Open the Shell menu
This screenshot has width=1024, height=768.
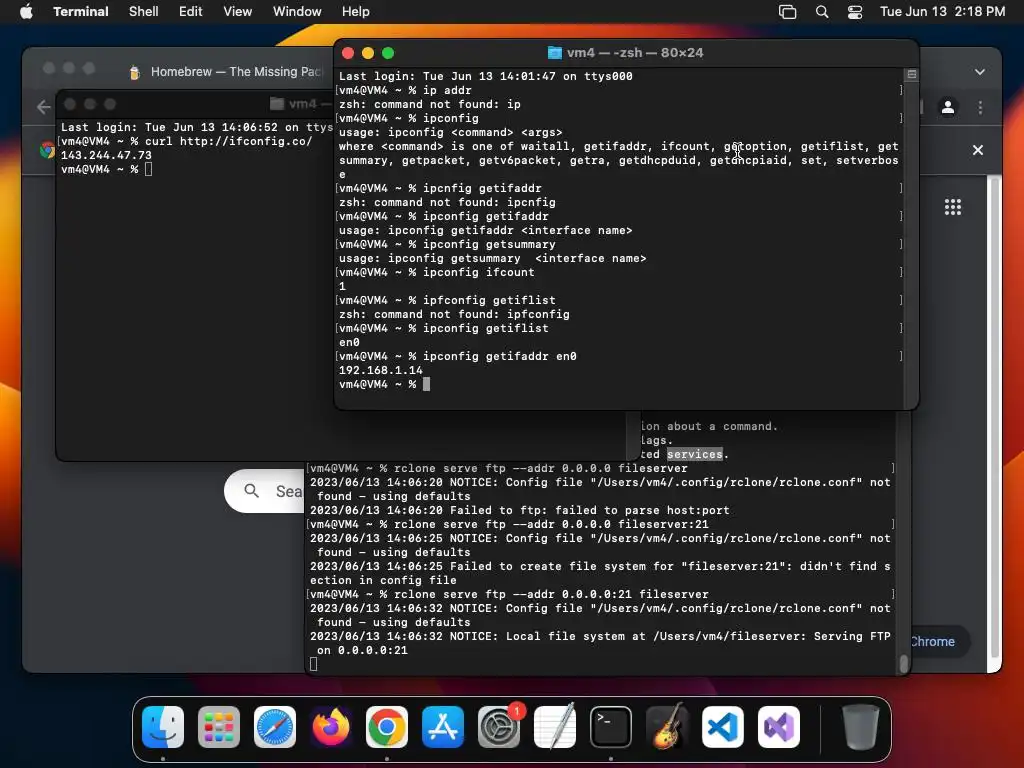pyautogui.click(x=144, y=12)
